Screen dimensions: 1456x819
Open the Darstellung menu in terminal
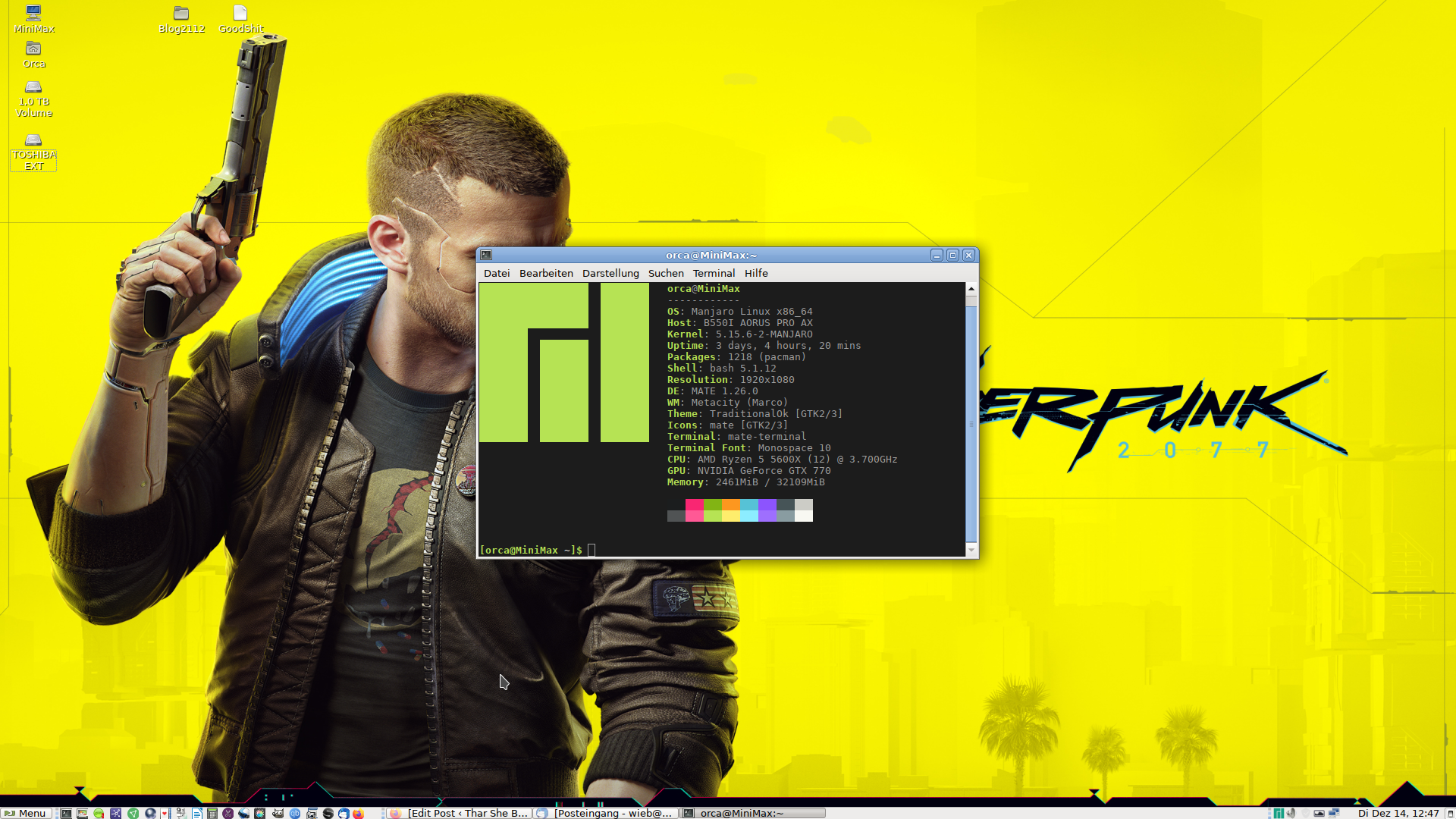(610, 273)
